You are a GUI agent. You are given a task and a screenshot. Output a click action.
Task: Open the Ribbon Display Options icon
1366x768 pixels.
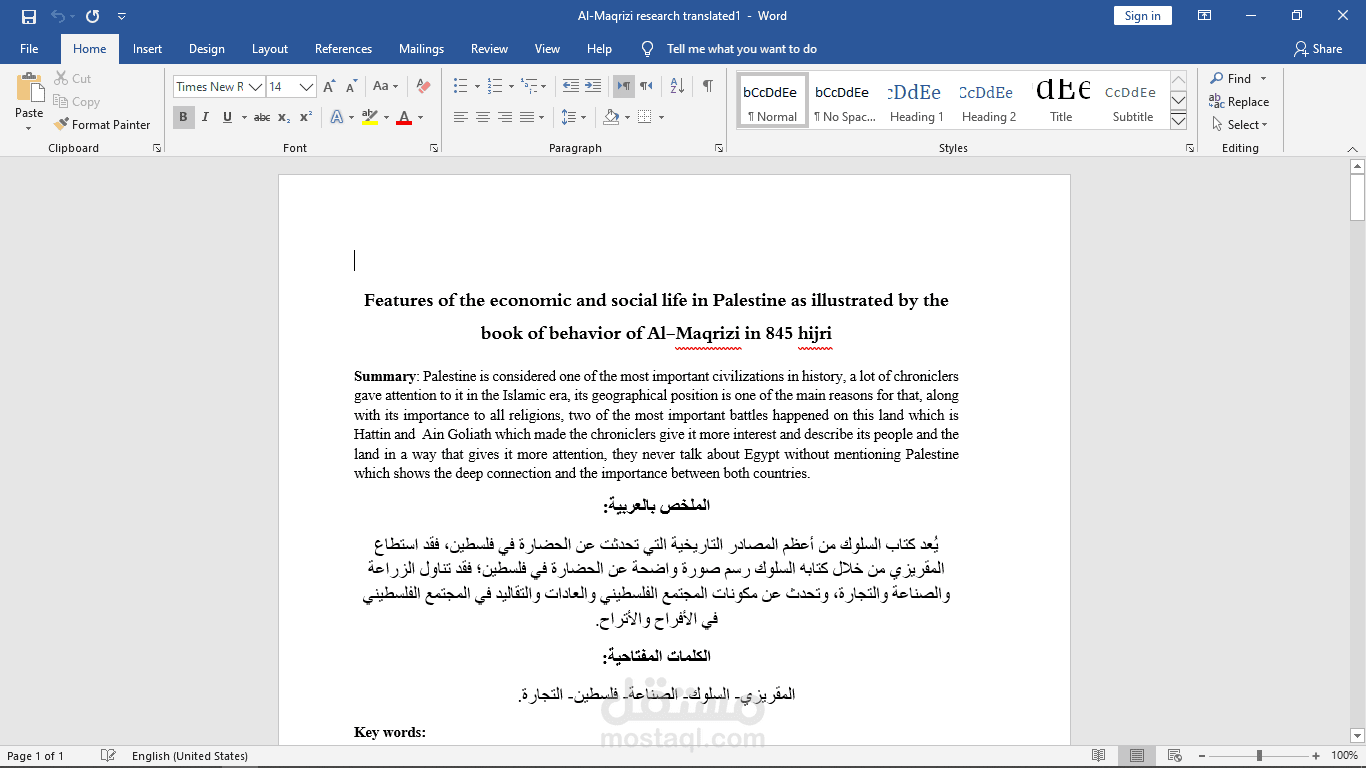[1205, 16]
